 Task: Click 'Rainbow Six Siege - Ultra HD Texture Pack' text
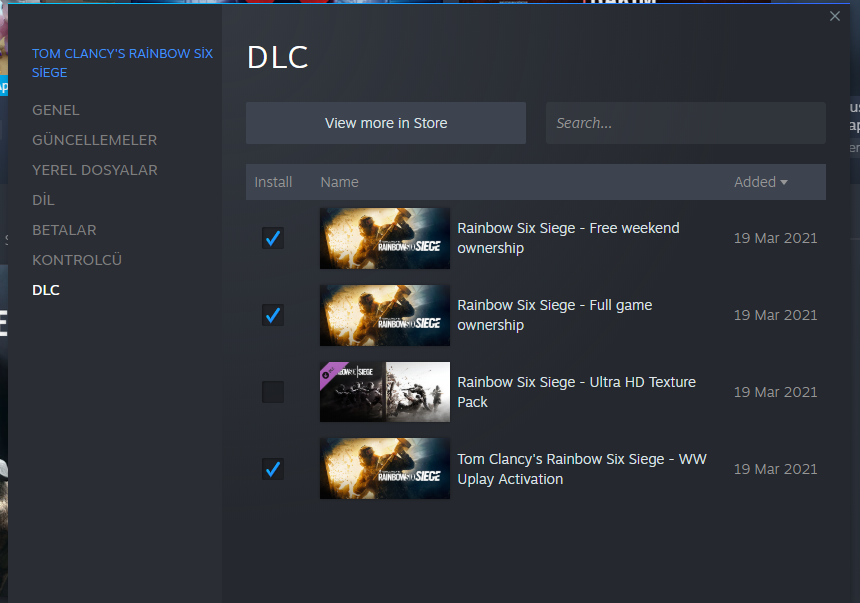[x=576, y=392]
